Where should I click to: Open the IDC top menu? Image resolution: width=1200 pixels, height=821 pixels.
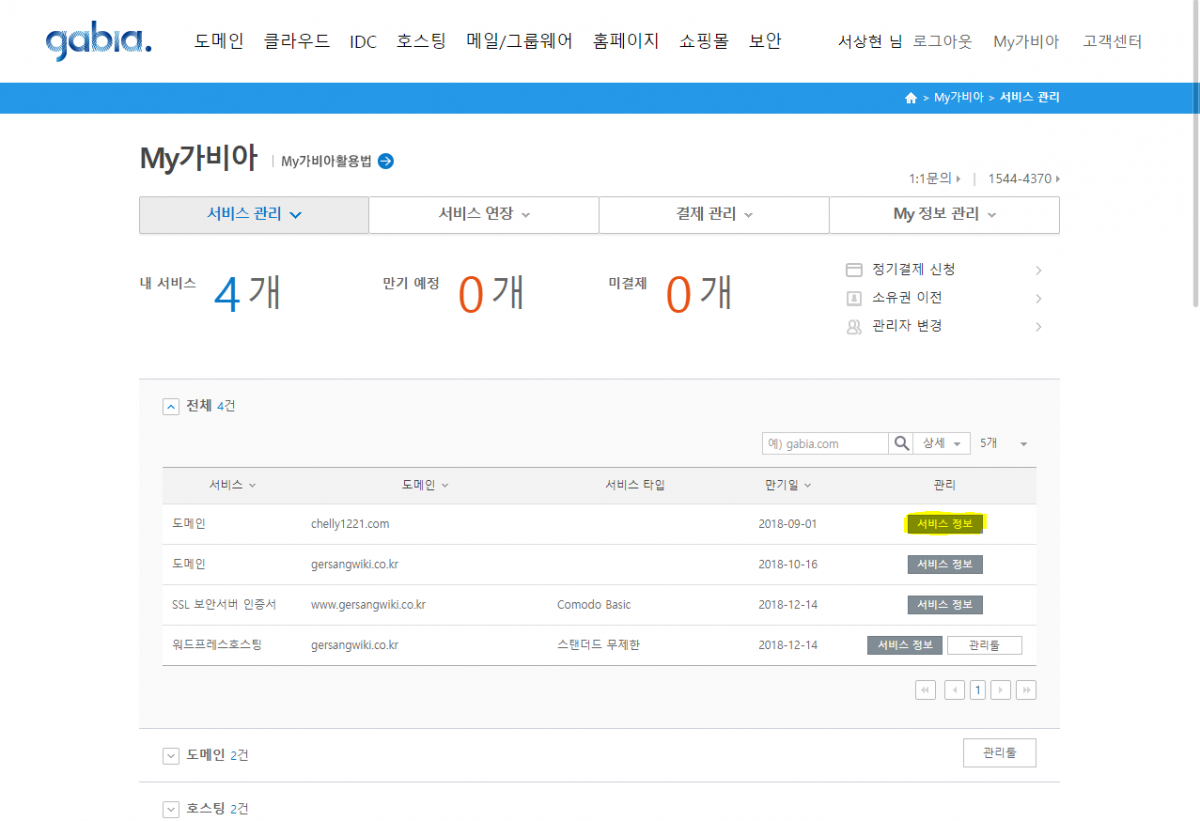363,42
